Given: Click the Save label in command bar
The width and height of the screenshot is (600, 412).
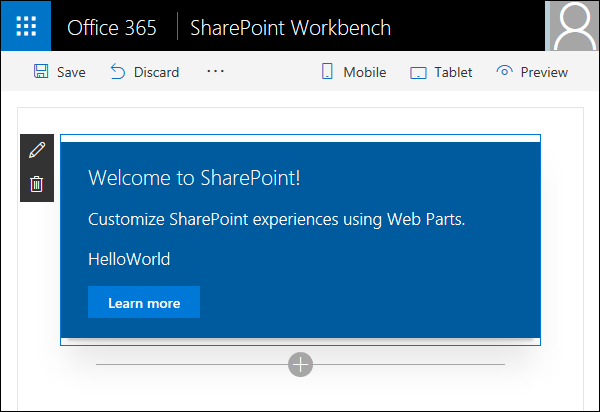Looking at the screenshot, I should [71, 72].
